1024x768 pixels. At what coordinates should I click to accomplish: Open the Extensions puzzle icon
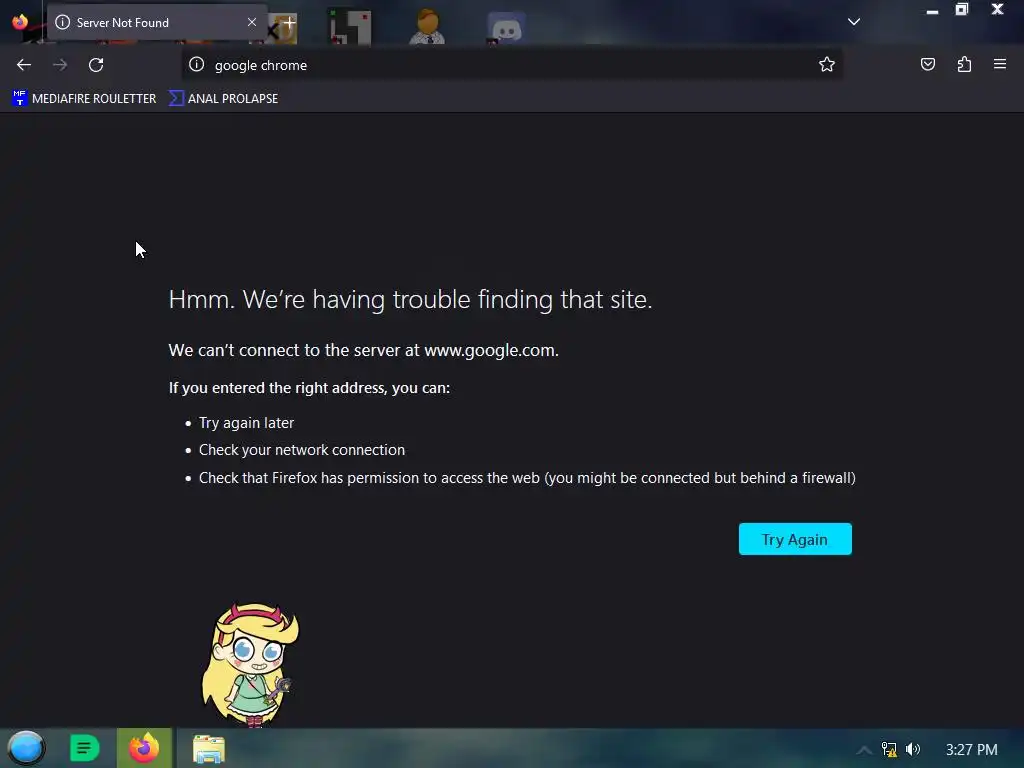[x=964, y=64]
